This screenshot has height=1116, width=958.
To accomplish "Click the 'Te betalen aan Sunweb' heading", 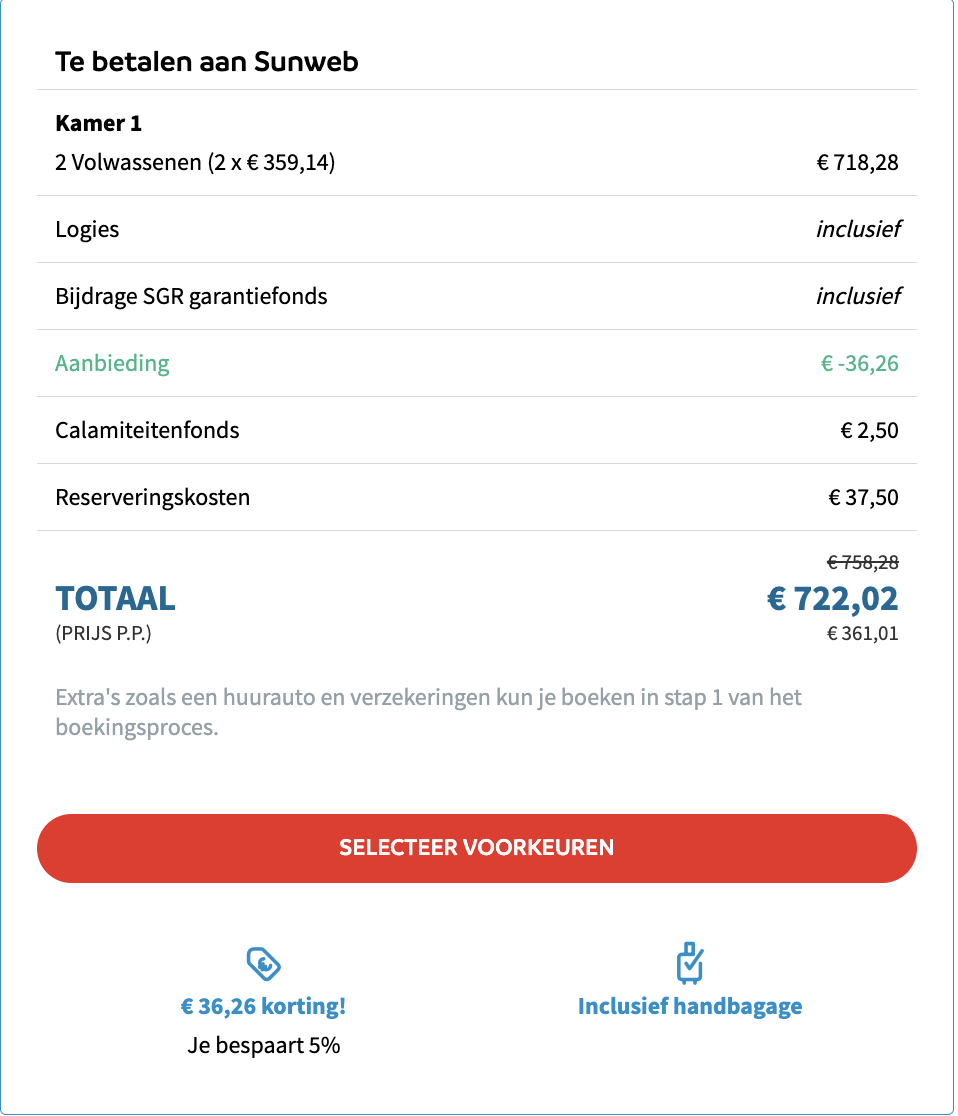I will [207, 62].
